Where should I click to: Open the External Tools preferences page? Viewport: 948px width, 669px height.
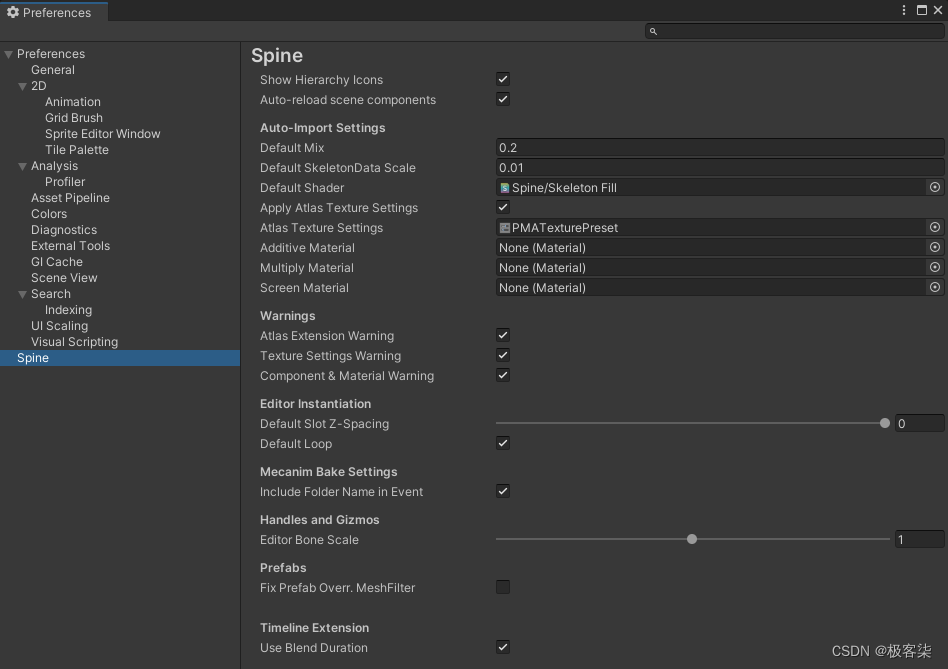(x=70, y=246)
